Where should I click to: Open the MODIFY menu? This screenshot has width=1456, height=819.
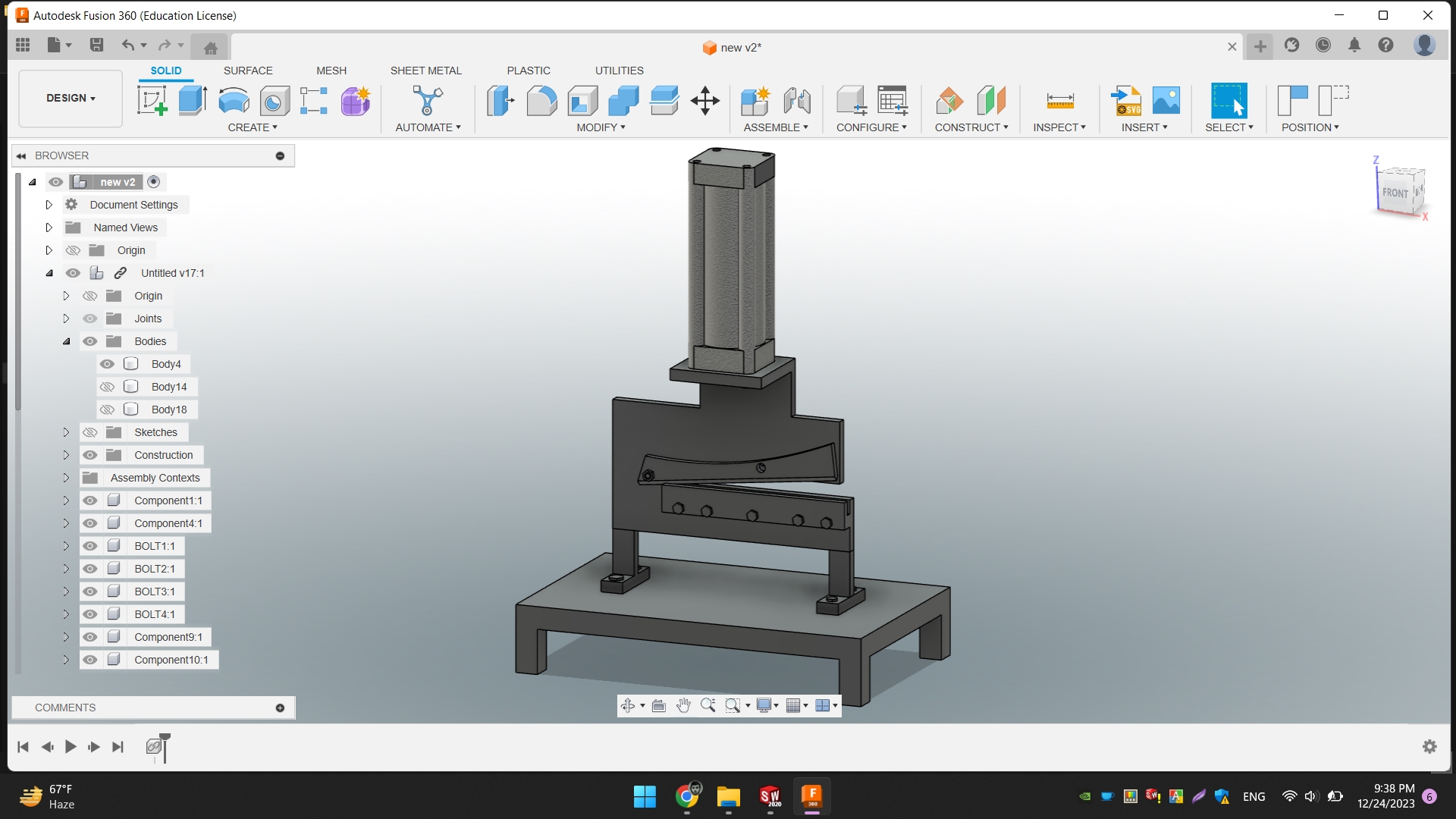pos(601,127)
